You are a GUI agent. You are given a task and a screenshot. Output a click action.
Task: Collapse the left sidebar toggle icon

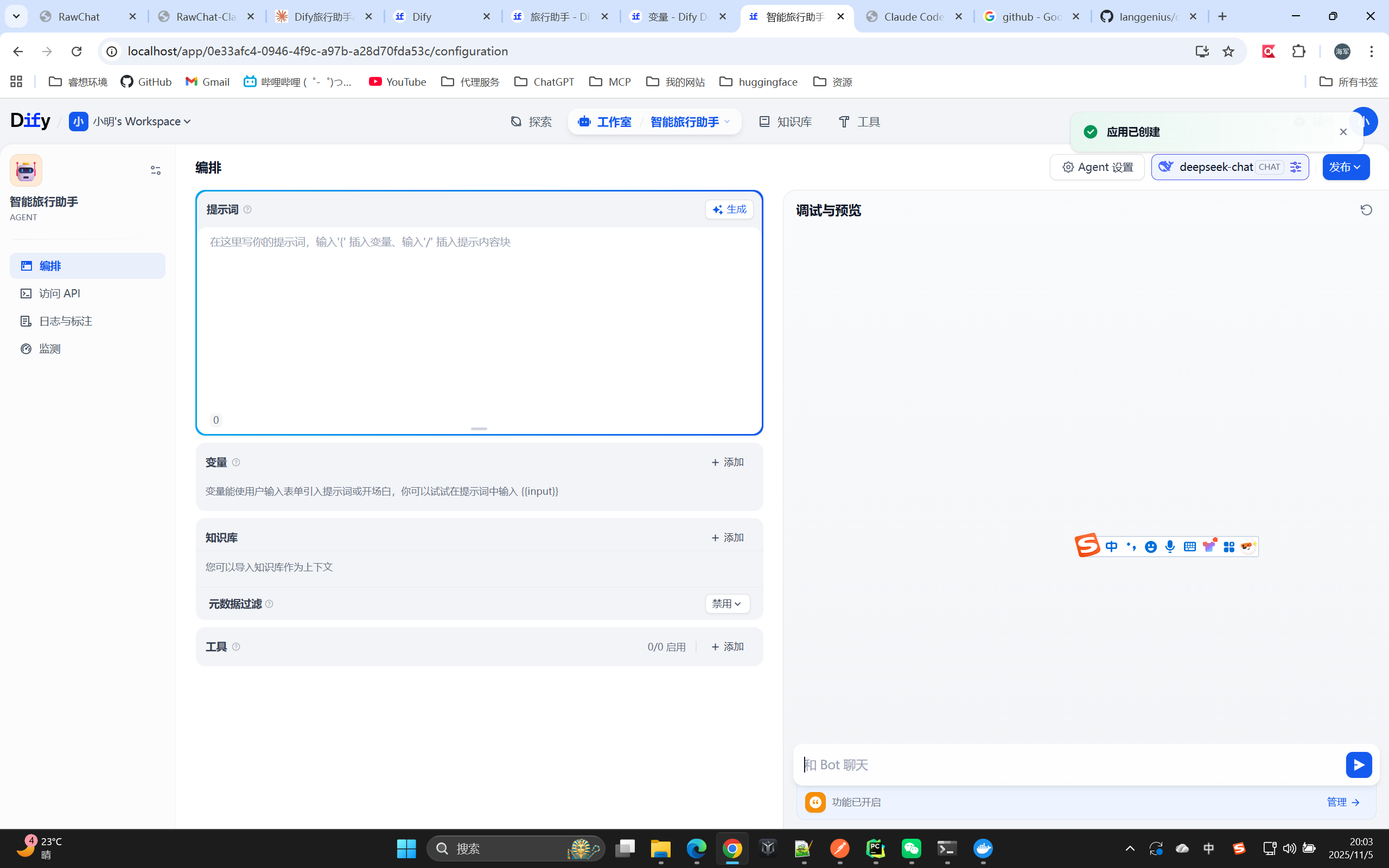pos(156,170)
